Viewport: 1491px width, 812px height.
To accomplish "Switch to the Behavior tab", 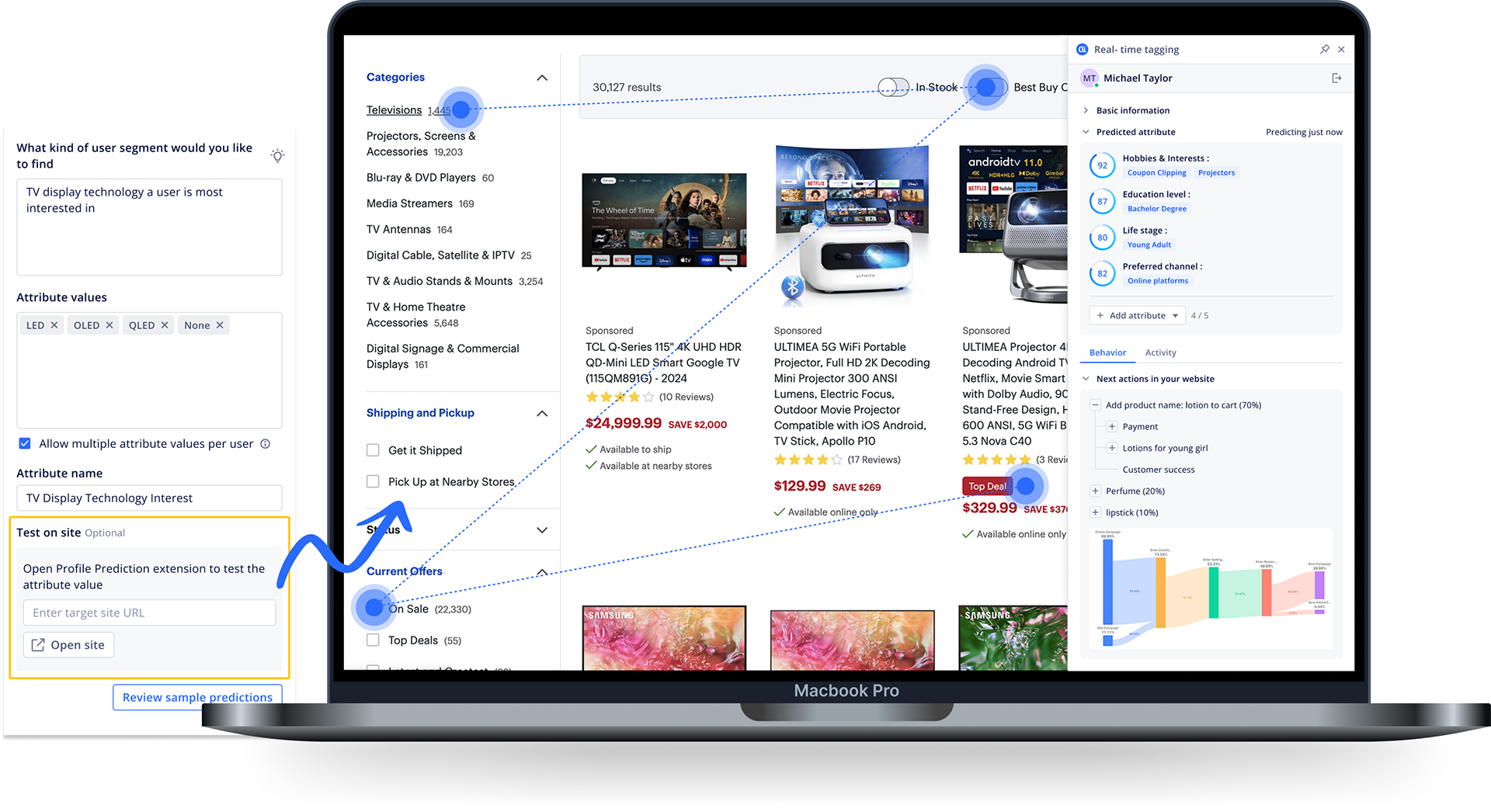I will click(1107, 352).
